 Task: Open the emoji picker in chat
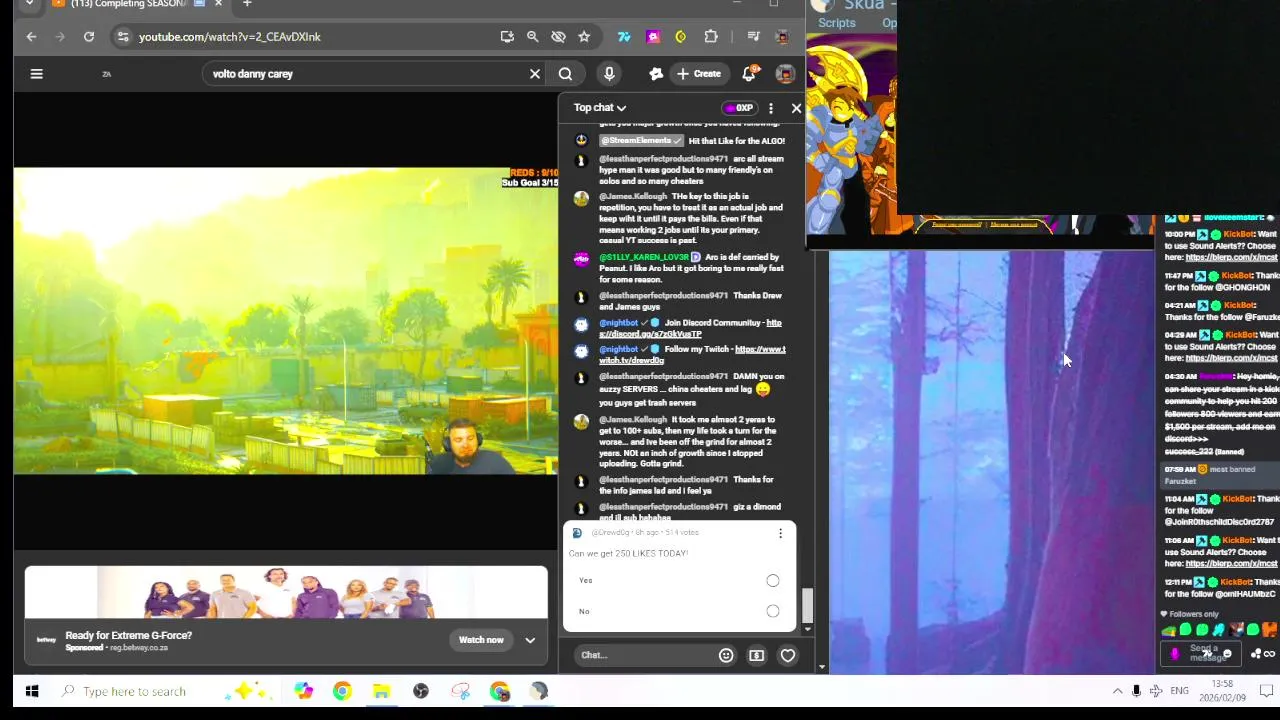tap(726, 656)
